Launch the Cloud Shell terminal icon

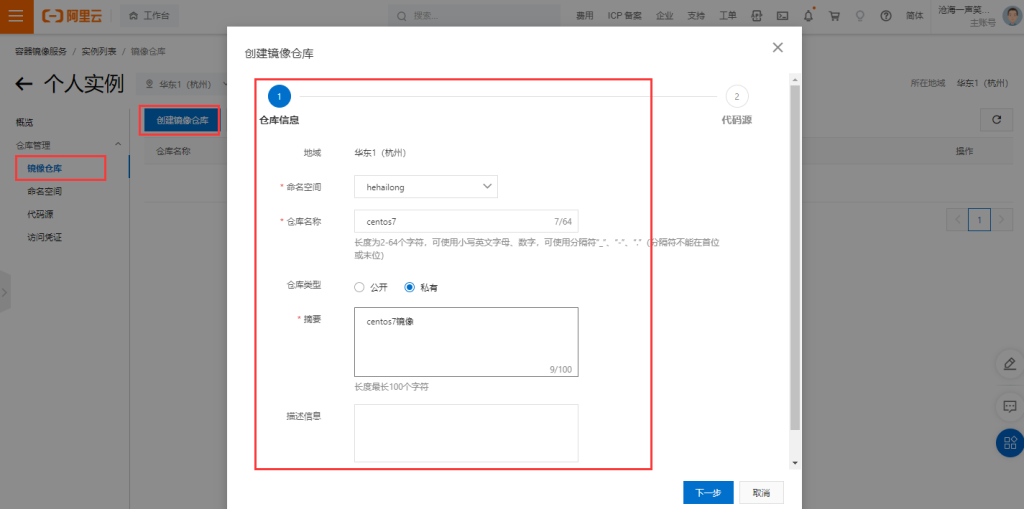[782, 16]
